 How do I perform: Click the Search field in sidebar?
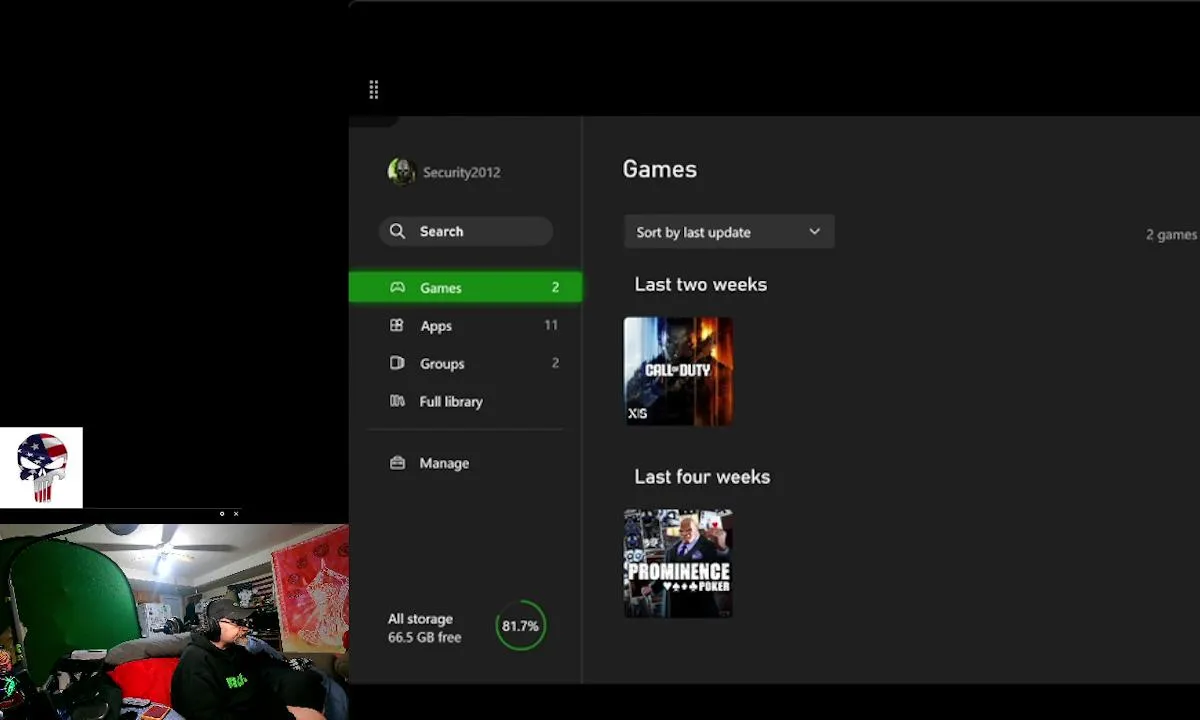coord(465,231)
